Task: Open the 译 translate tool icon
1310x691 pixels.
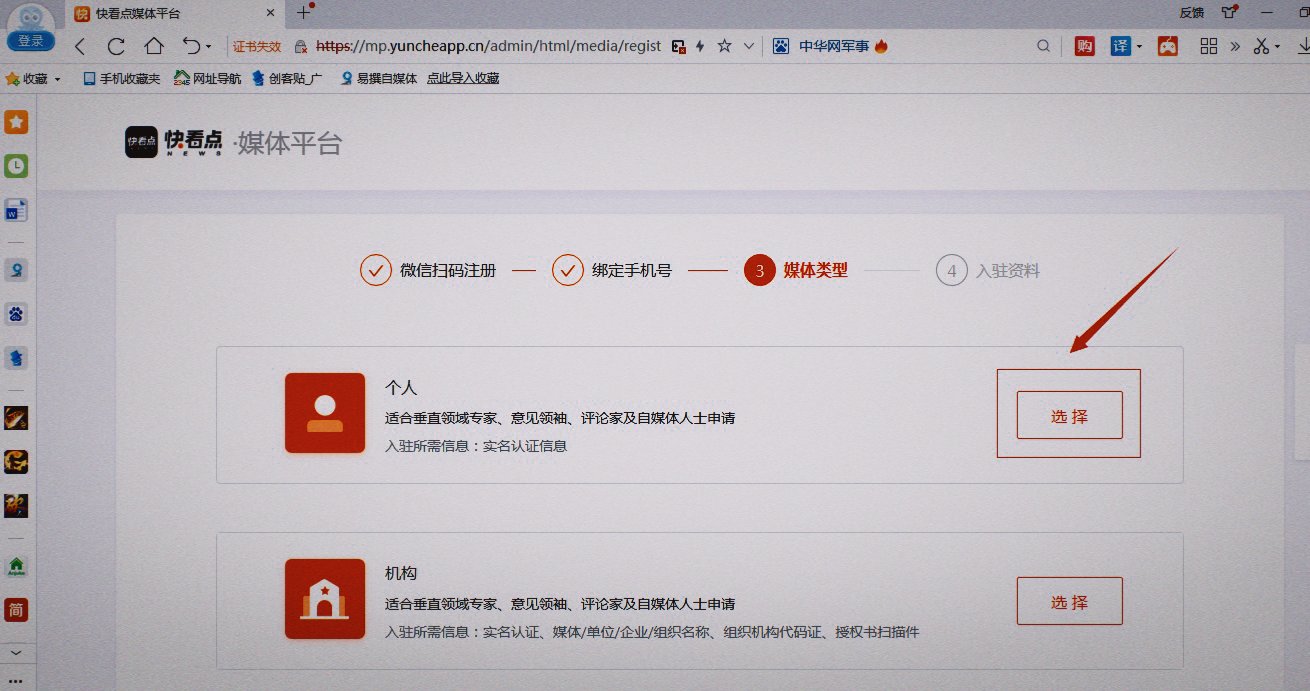Action: (1121, 46)
